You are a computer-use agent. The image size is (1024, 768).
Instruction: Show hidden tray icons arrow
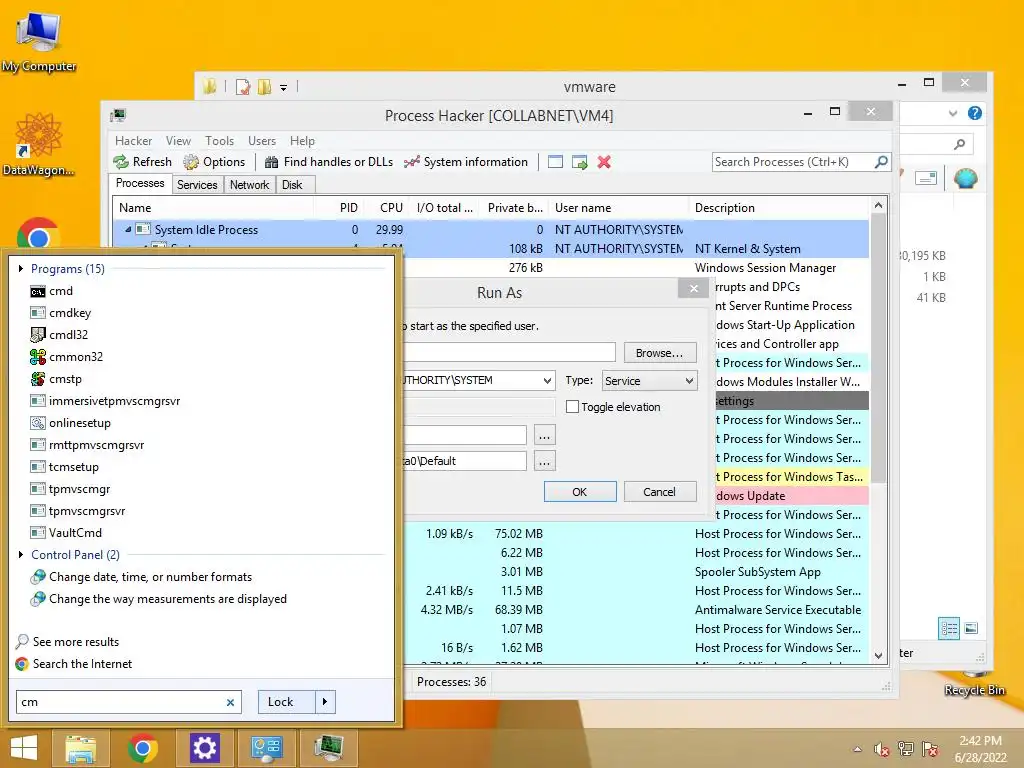click(857, 749)
